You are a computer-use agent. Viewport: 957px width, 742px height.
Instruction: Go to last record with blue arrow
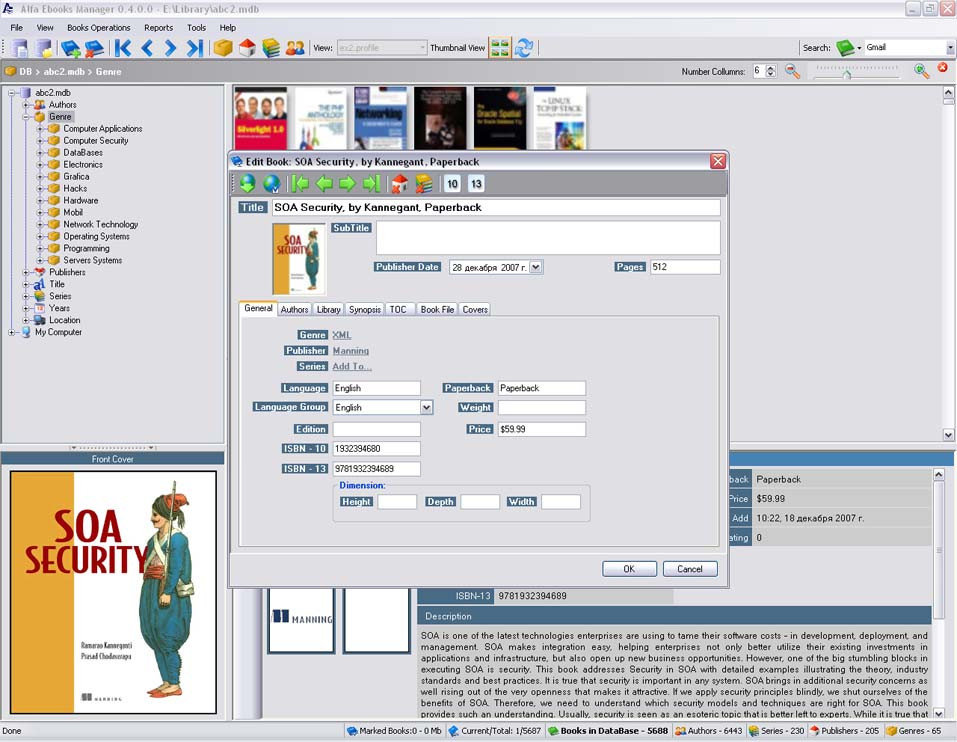(194, 48)
